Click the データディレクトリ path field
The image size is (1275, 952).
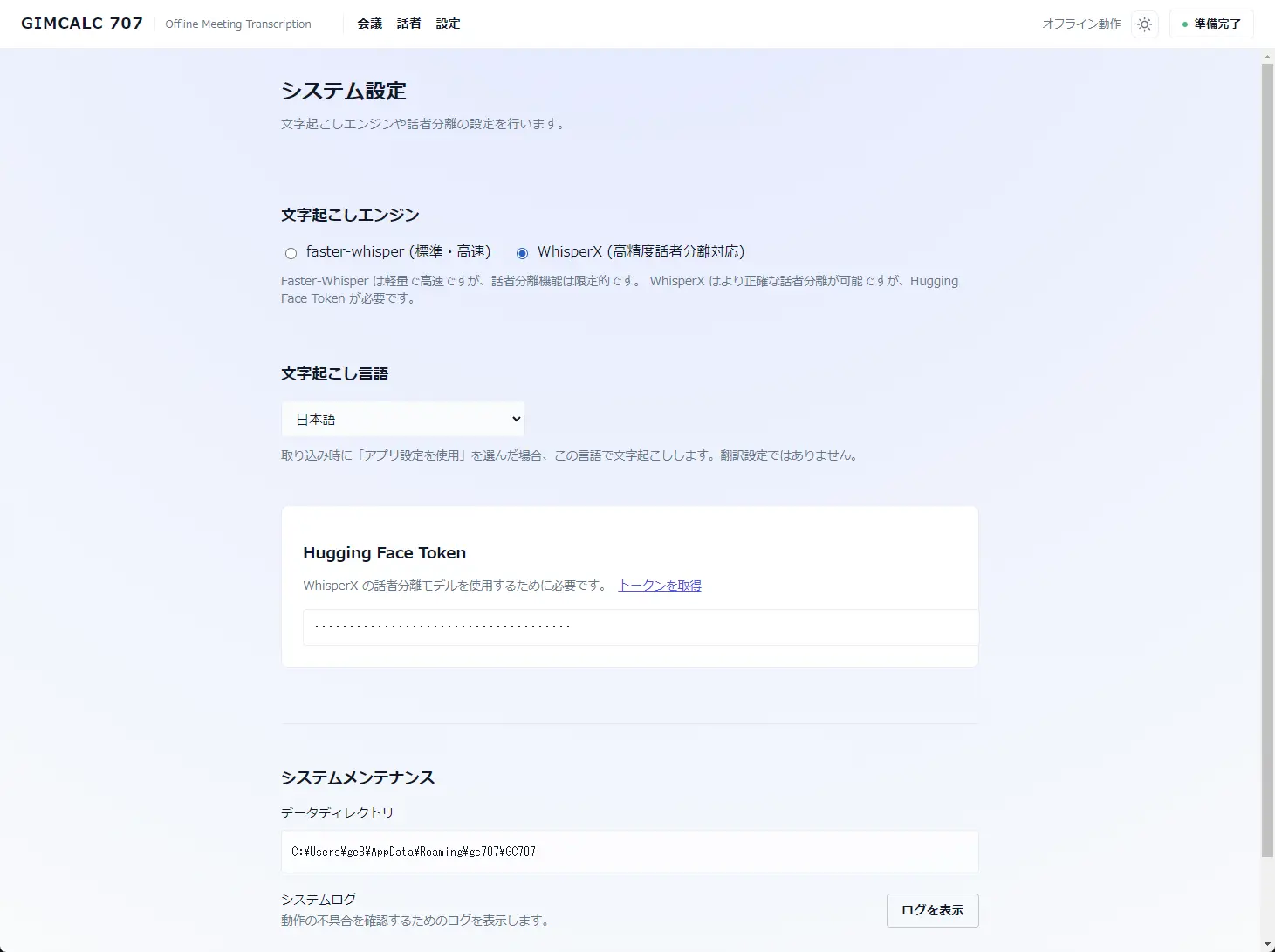(x=629, y=851)
